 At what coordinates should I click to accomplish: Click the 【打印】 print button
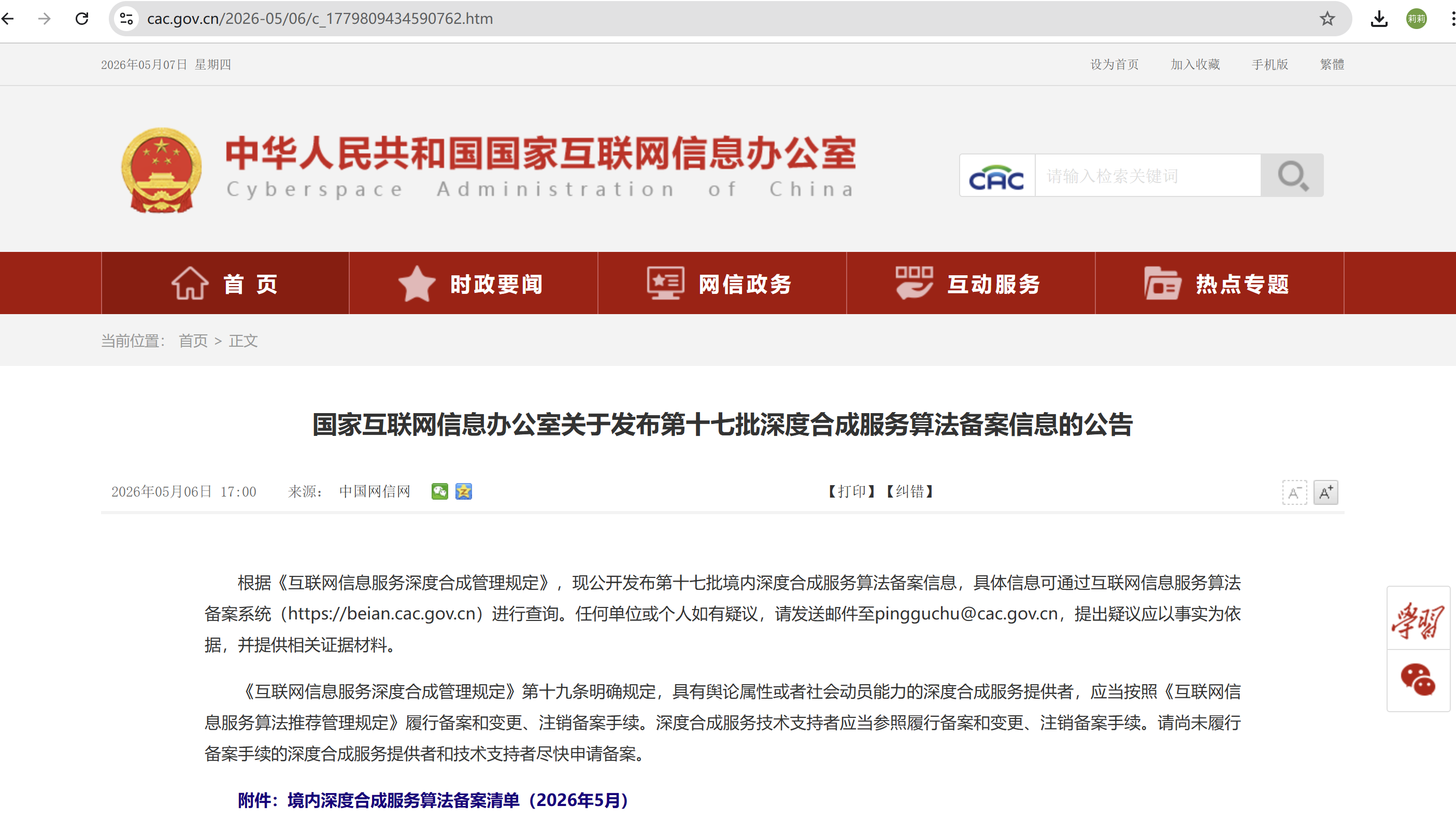(851, 491)
